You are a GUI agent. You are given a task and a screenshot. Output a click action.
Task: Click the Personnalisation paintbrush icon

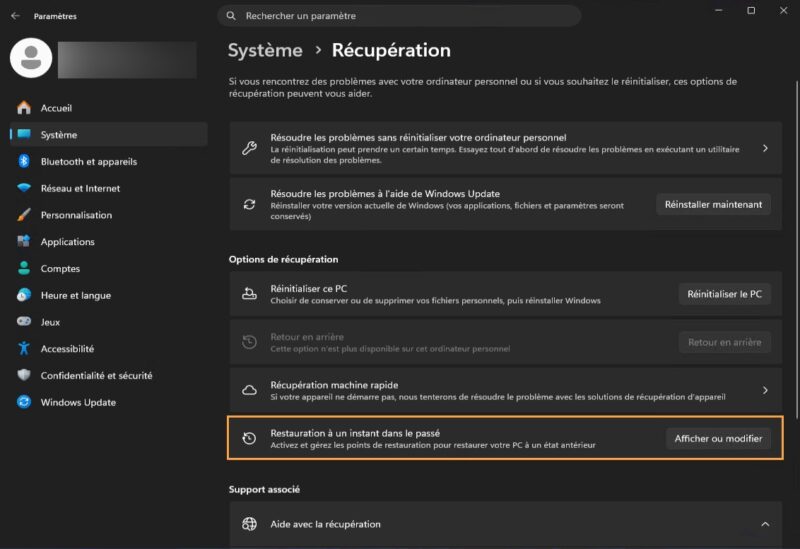click(24, 215)
